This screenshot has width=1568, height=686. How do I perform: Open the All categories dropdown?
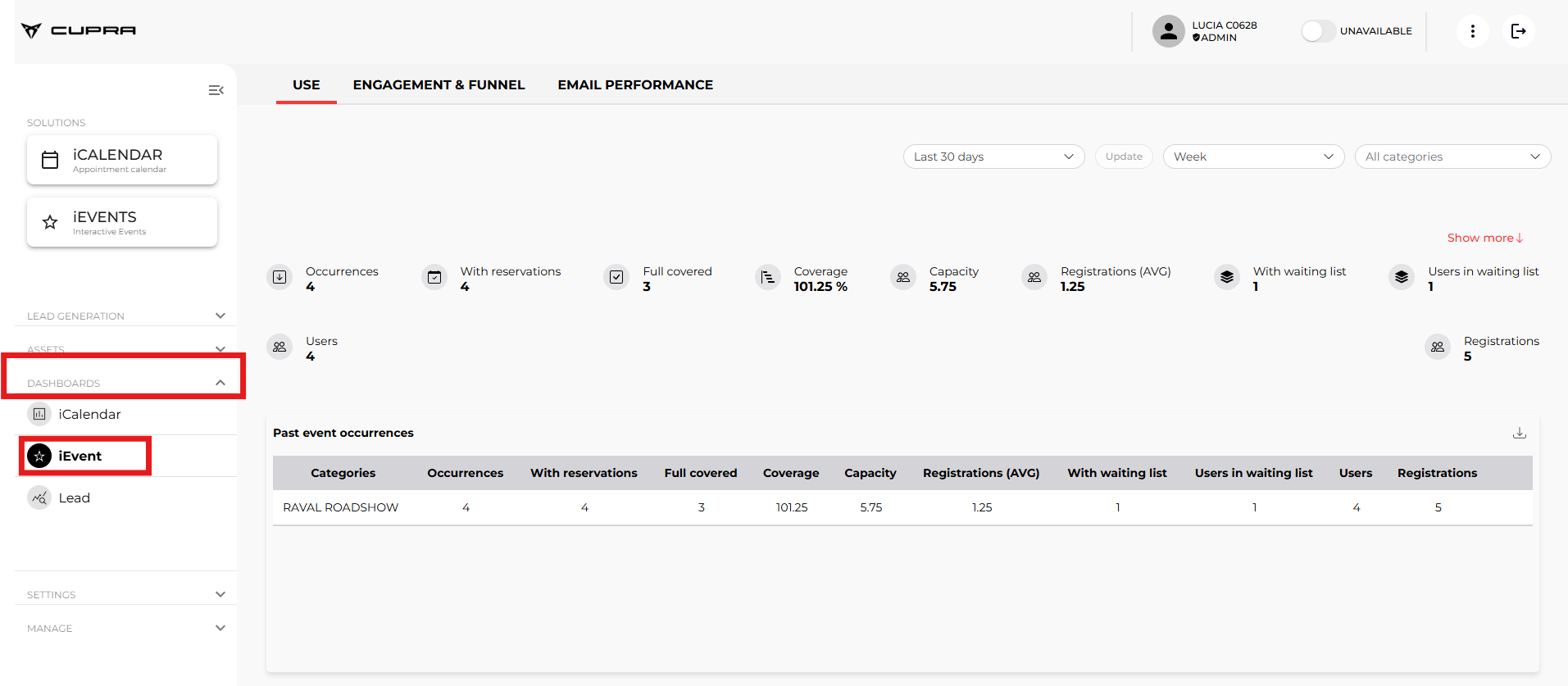click(1452, 157)
